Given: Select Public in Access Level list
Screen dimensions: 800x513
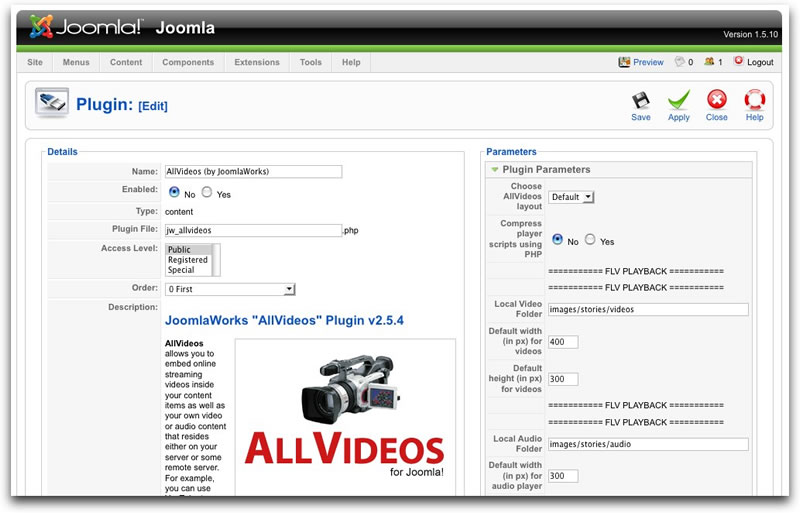Looking at the screenshot, I should (188, 250).
